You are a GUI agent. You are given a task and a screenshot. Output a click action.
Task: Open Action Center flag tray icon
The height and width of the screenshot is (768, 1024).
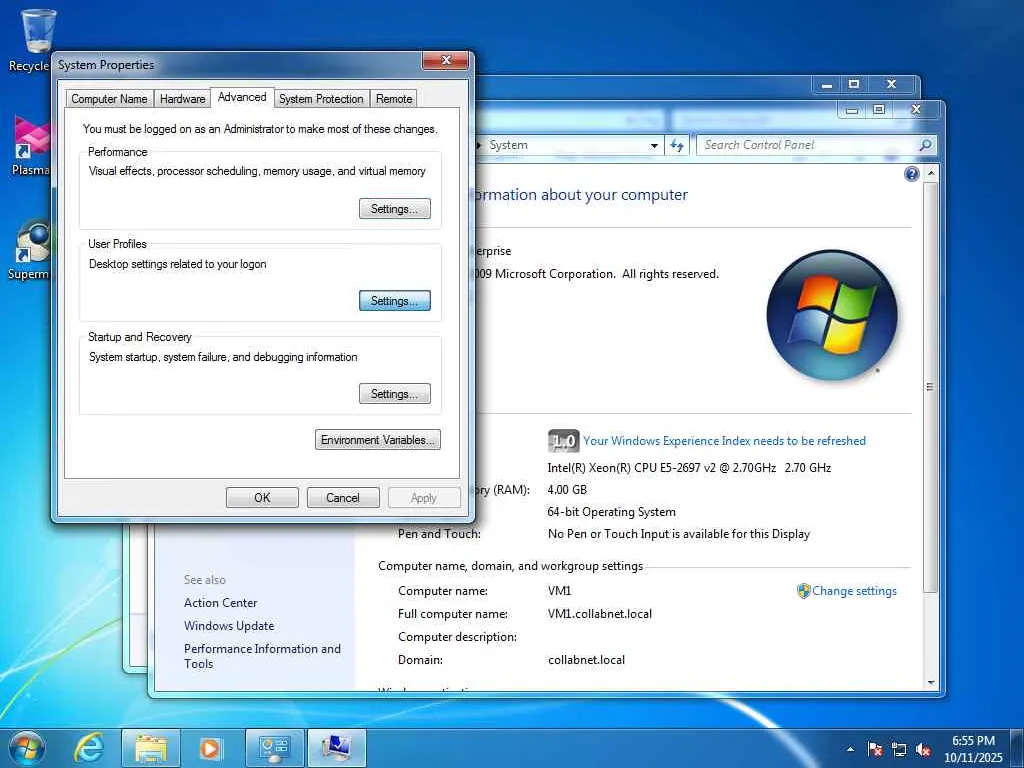[875, 749]
